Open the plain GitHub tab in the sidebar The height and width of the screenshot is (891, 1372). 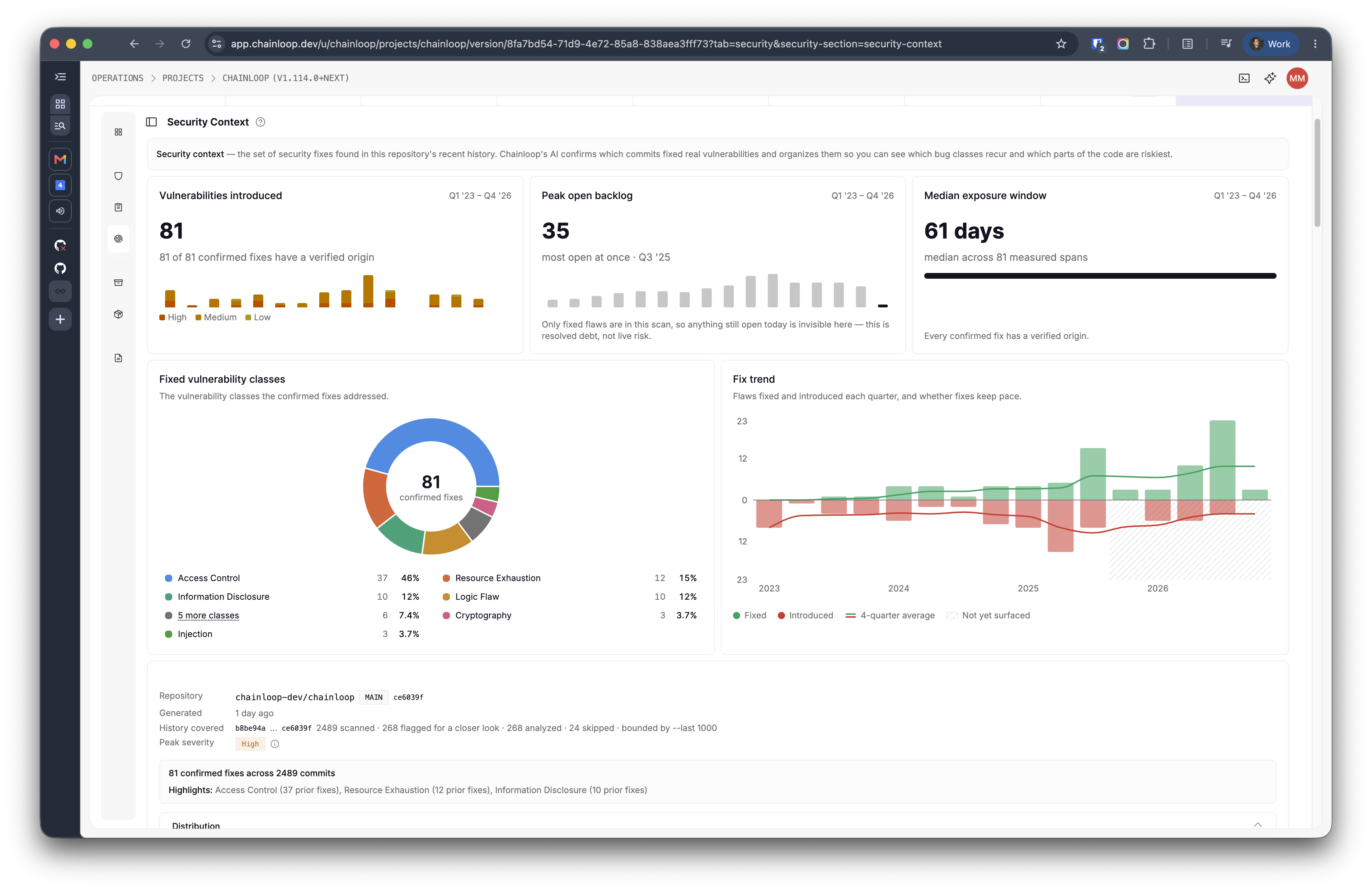(x=60, y=268)
